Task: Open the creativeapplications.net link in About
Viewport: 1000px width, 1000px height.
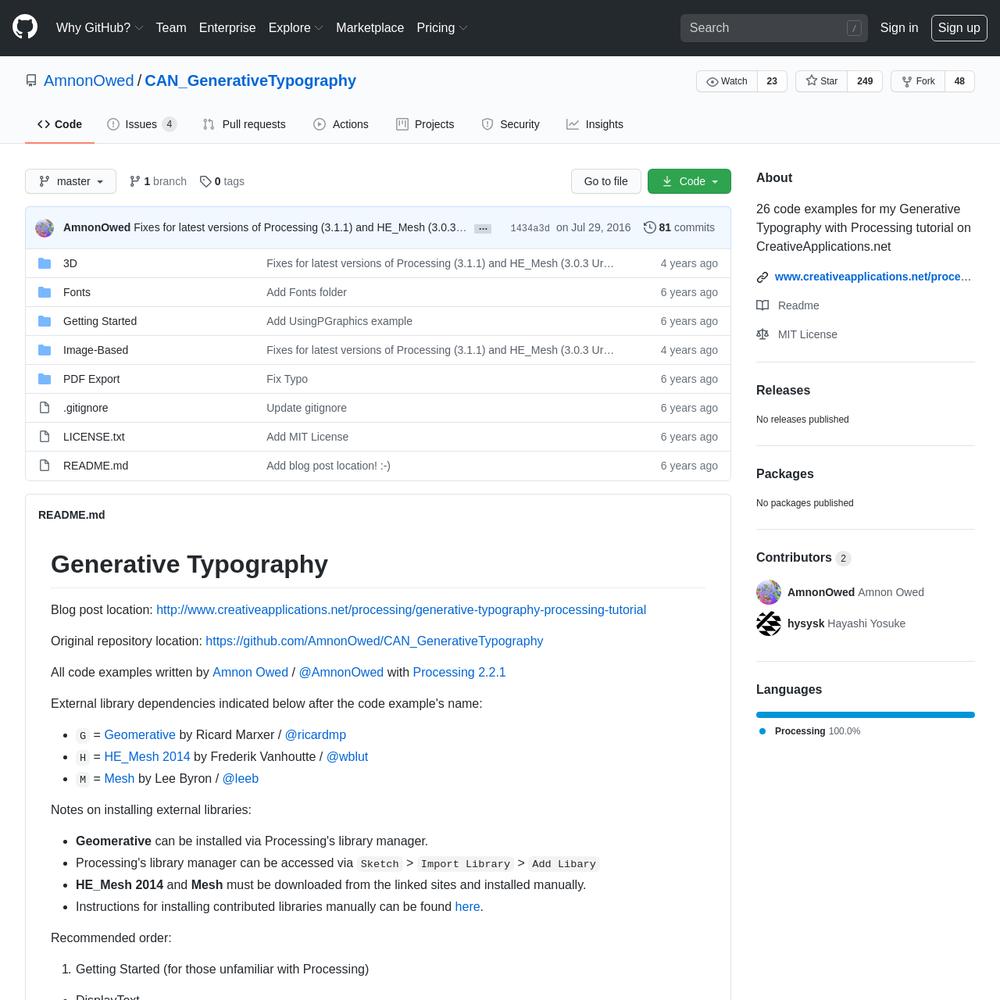Action: pos(872,277)
